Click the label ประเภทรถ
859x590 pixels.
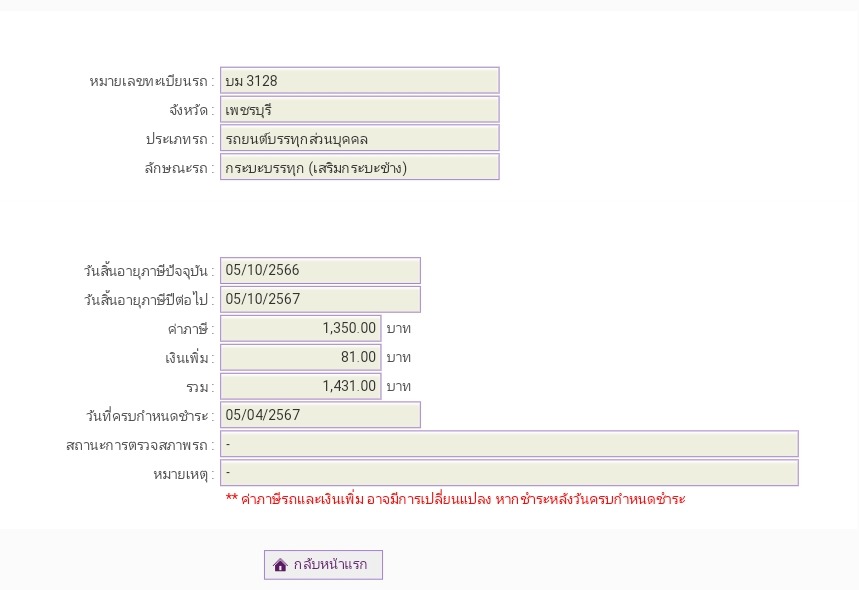pyautogui.click(x=180, y=139)
